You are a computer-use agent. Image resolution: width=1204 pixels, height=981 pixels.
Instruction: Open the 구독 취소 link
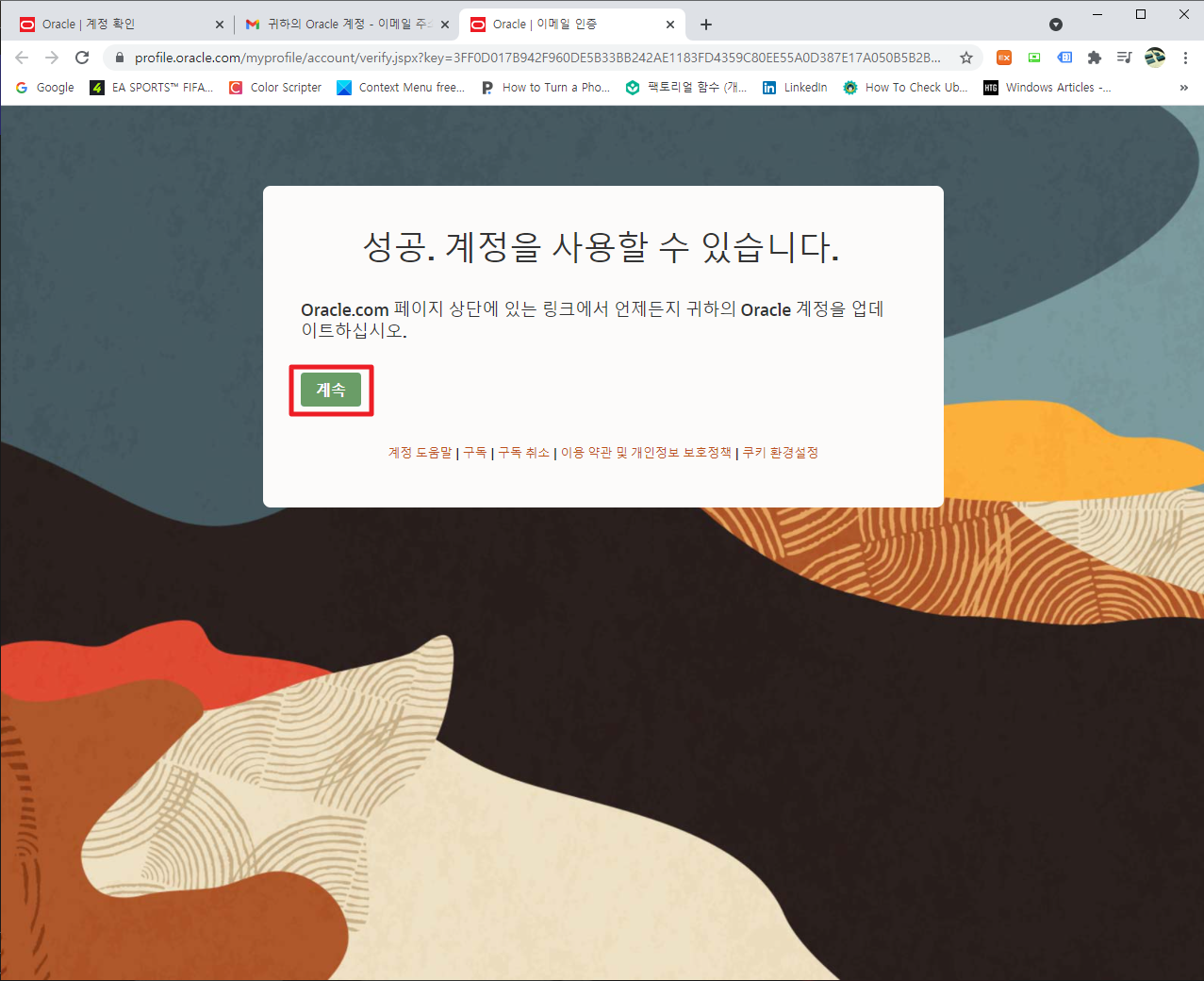point(523,453)
